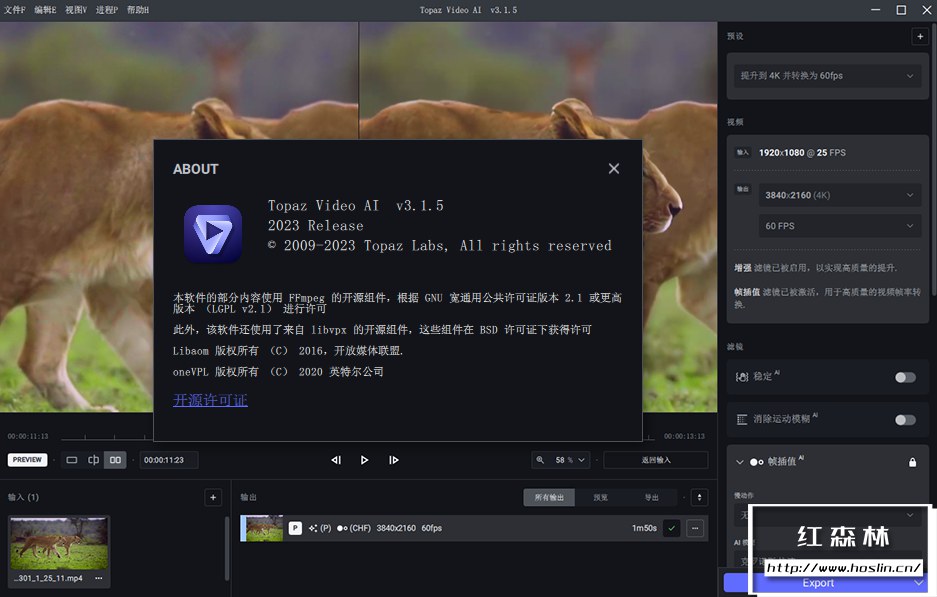The image size is (937, 597).
Task: Click the 消除运动模糊 filter icon
Action: click(742, 420)
